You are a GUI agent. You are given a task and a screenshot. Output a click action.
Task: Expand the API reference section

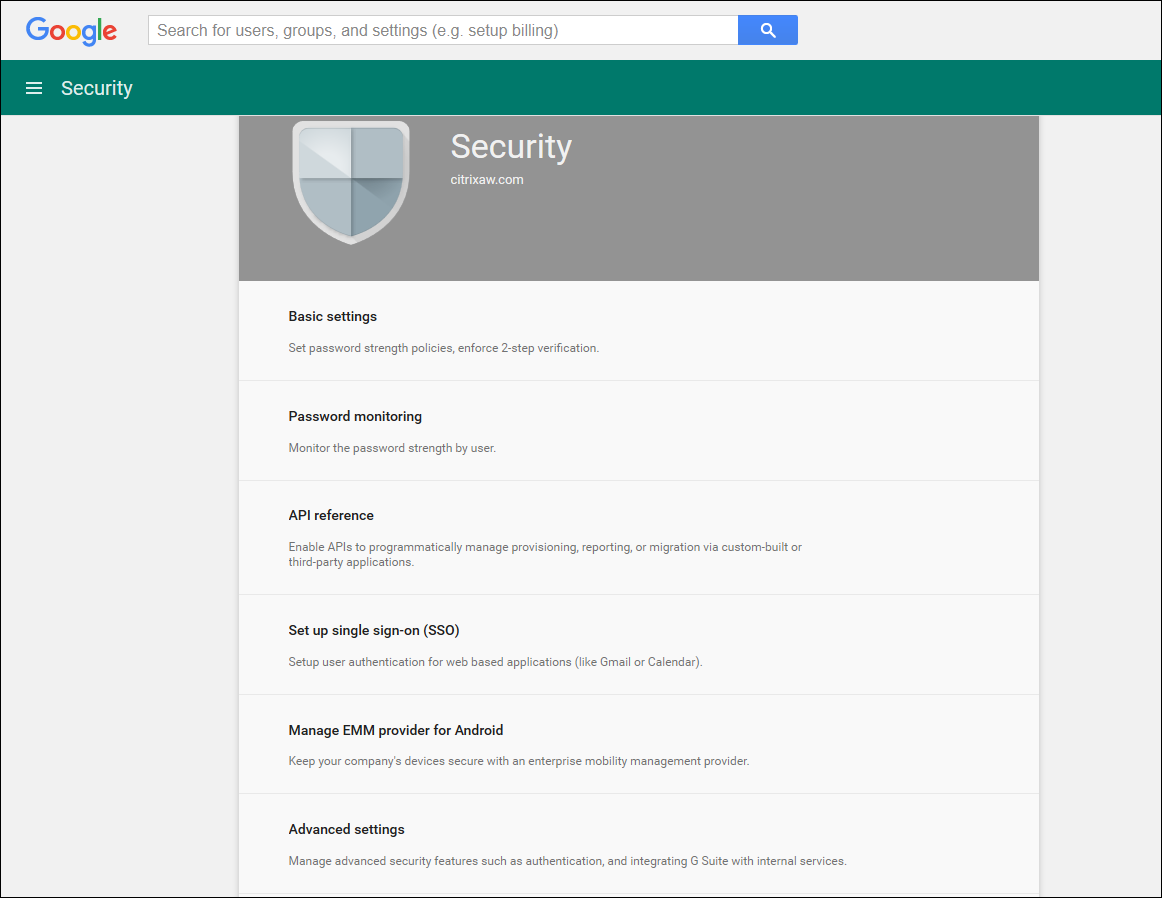[x=331, y=516]
